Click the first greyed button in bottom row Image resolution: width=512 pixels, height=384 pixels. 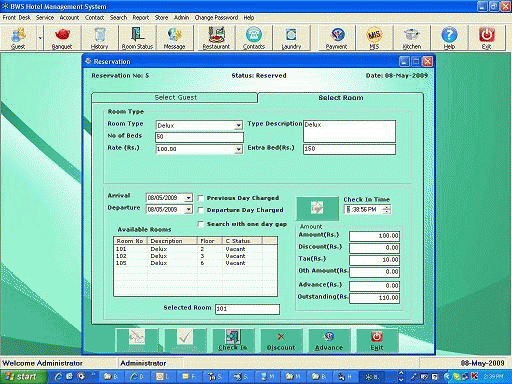[137, 340]
